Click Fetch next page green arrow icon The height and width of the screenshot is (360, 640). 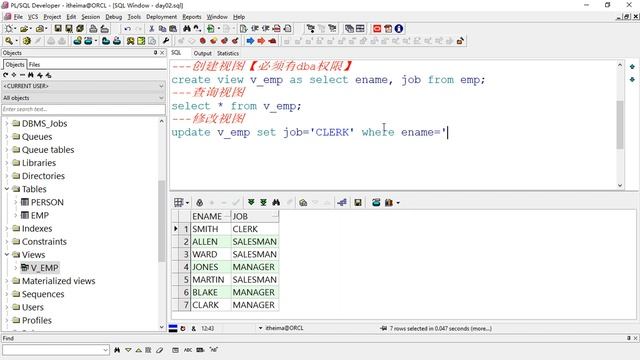click(x=251, y=202)
